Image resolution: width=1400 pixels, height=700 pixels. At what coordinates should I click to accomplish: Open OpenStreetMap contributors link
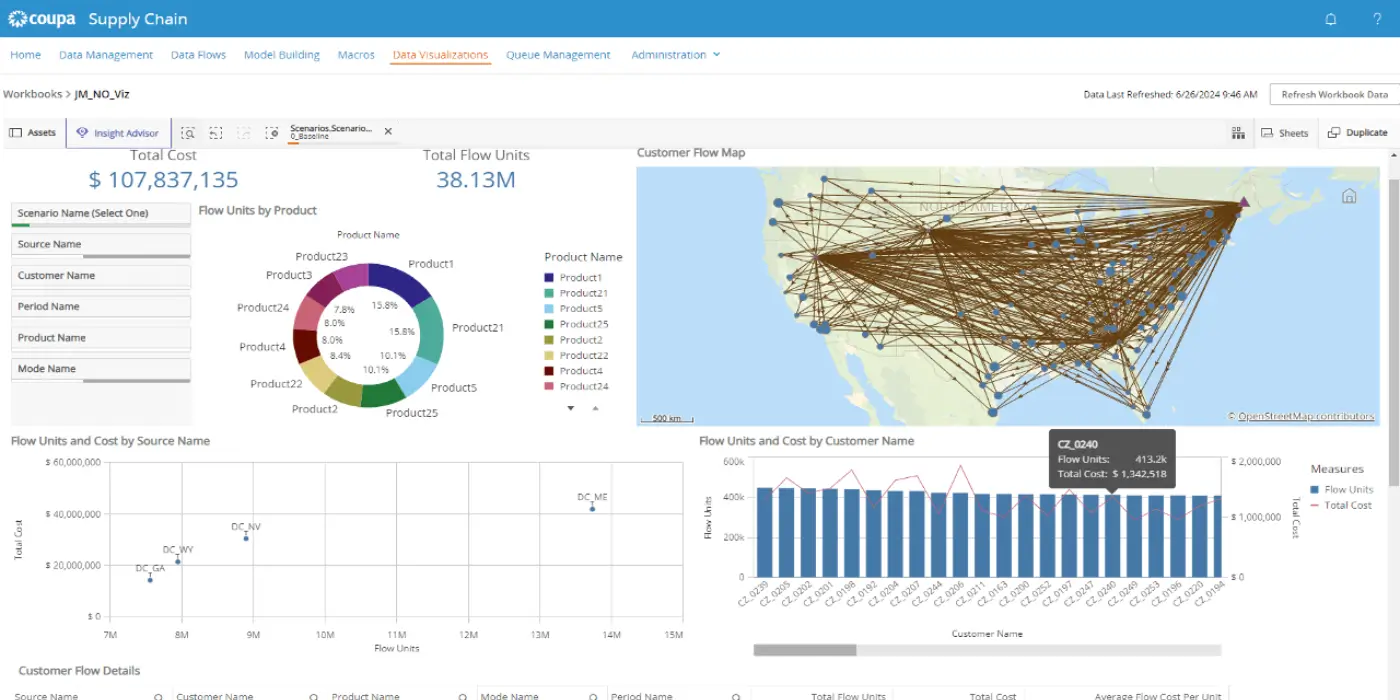click(x=1306, y=416)
